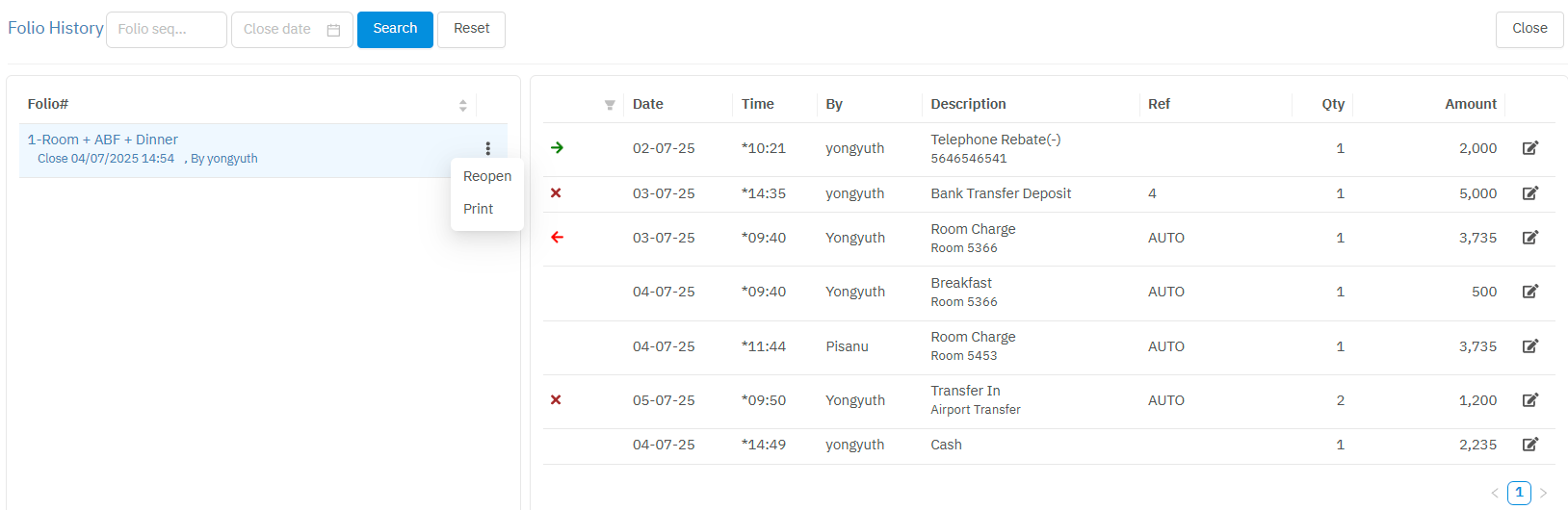Screen dimensions: 1568x510
Task: Click edit icon for Bank Transfer Deposit row
Action: tap(1529, 193)
